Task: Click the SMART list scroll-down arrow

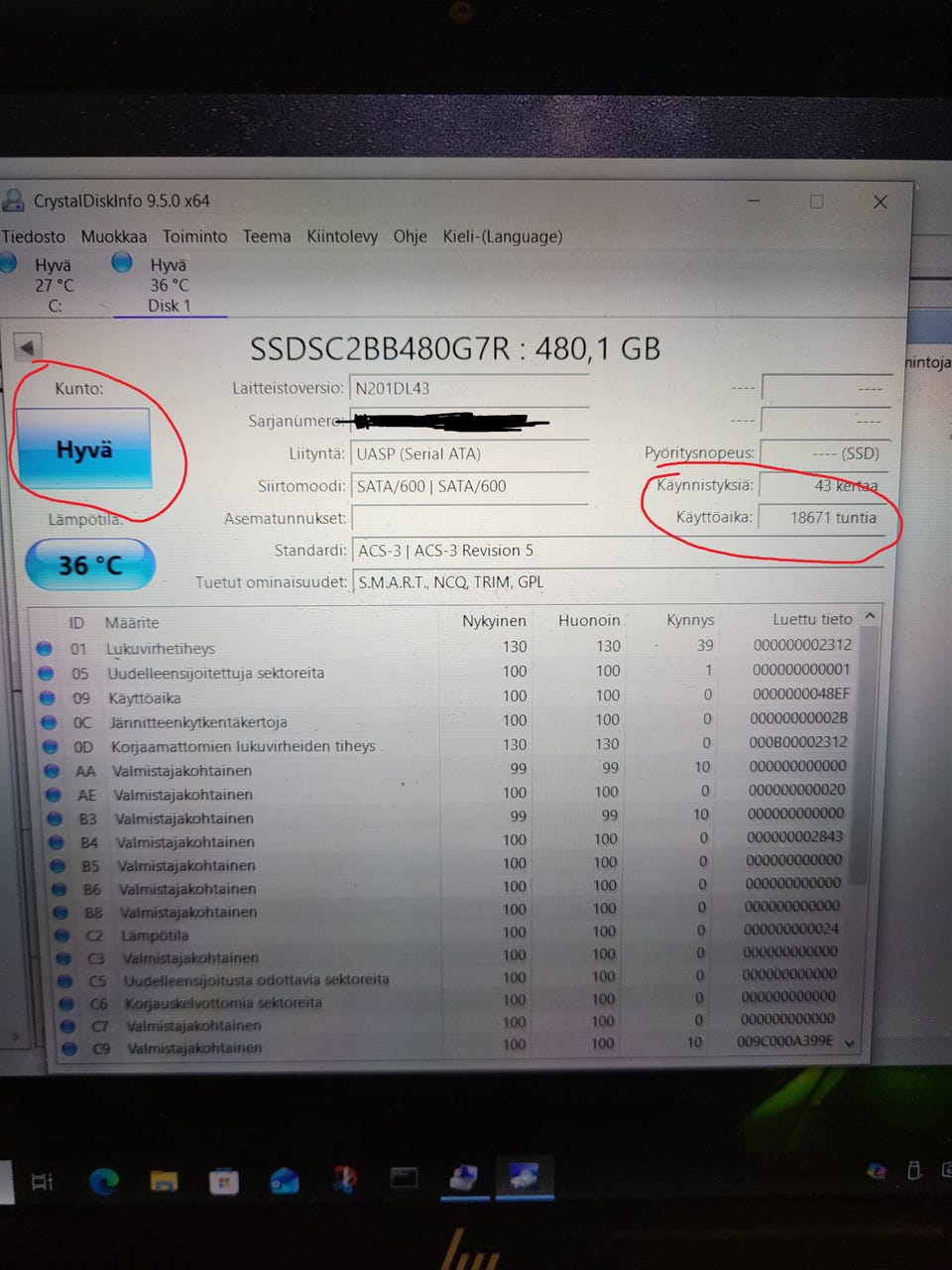Action: pos(849,1043)
